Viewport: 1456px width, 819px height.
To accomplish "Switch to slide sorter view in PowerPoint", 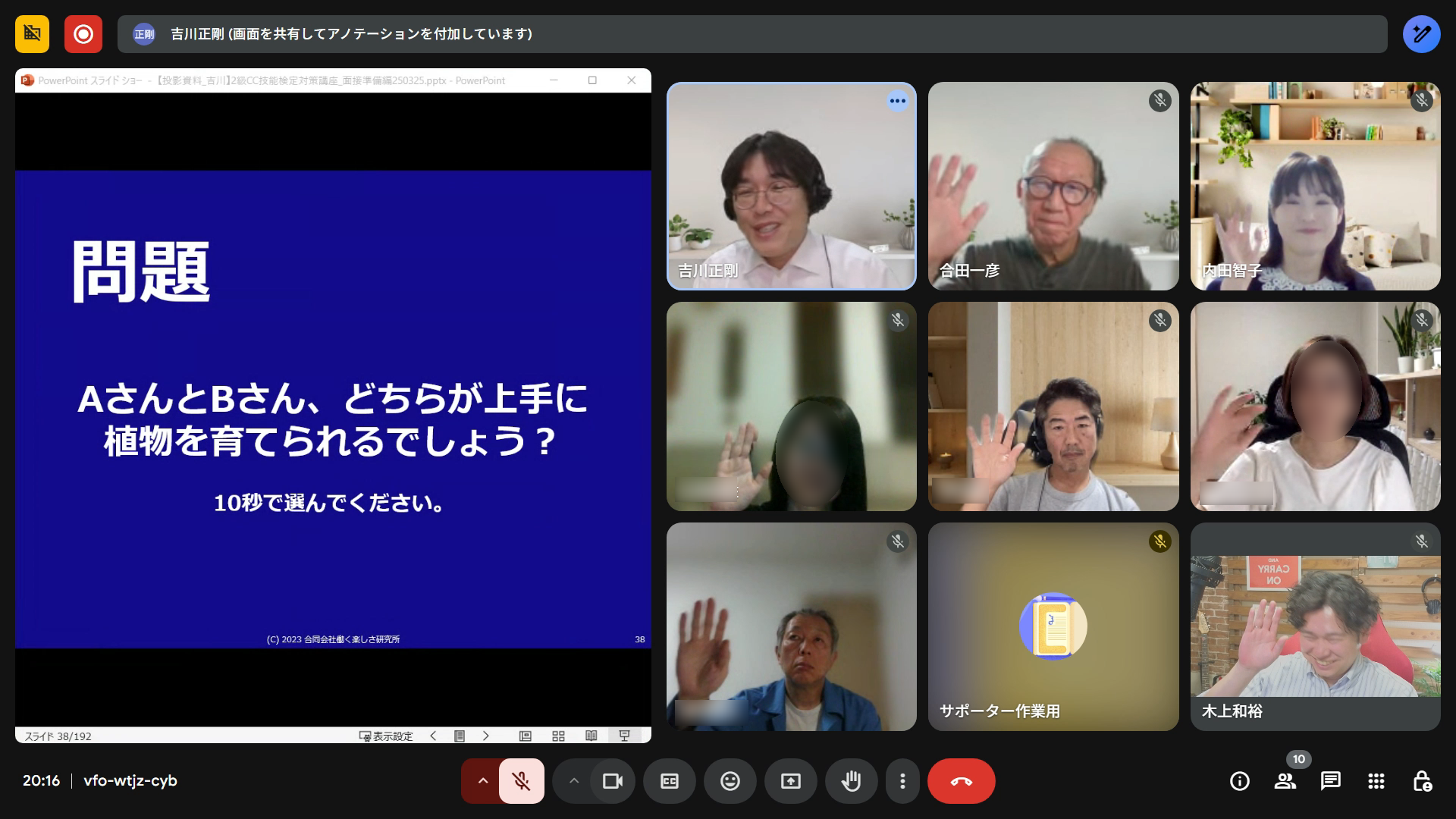I will pos(559,736).
